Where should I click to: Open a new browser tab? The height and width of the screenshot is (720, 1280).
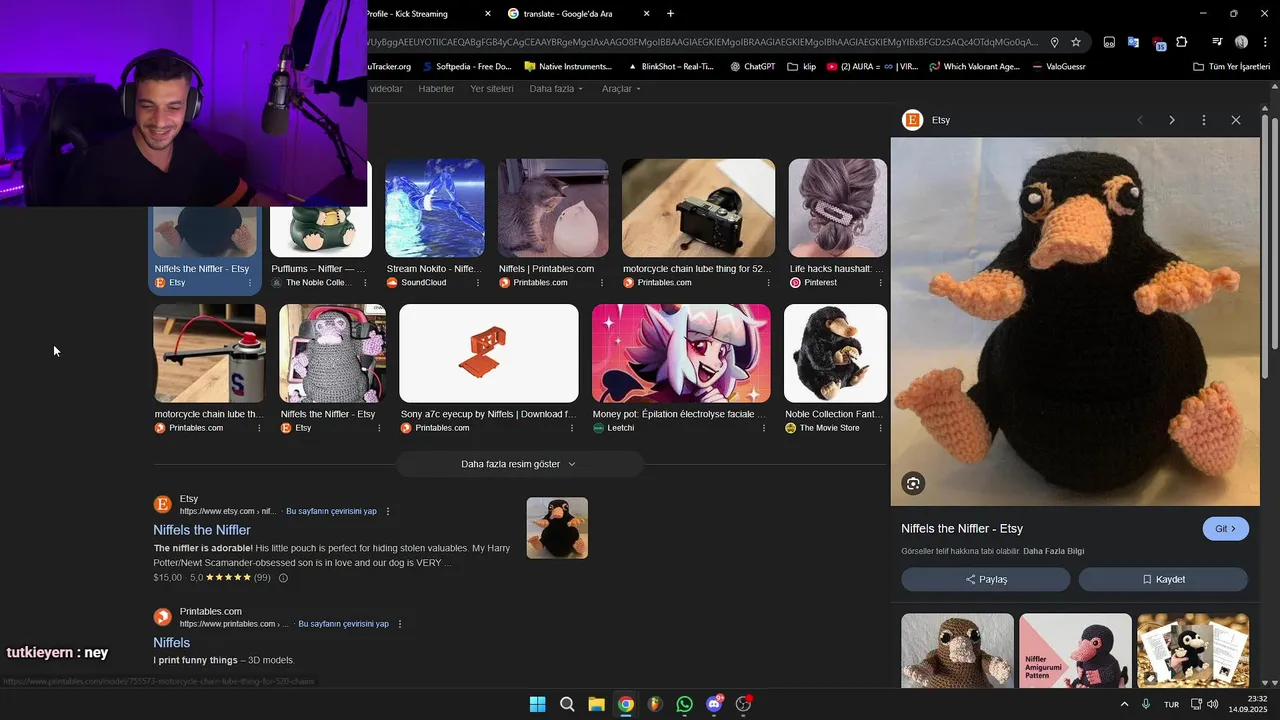point(670,14)
